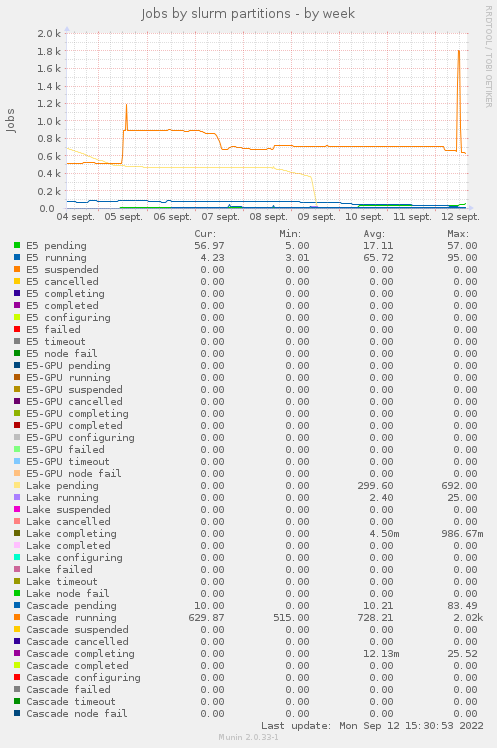Select the Cascade running legend label

71,618
